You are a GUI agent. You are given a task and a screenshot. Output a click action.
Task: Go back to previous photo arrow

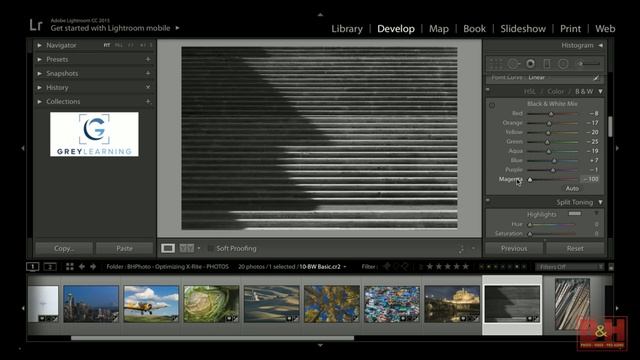[x=82, y=267]
